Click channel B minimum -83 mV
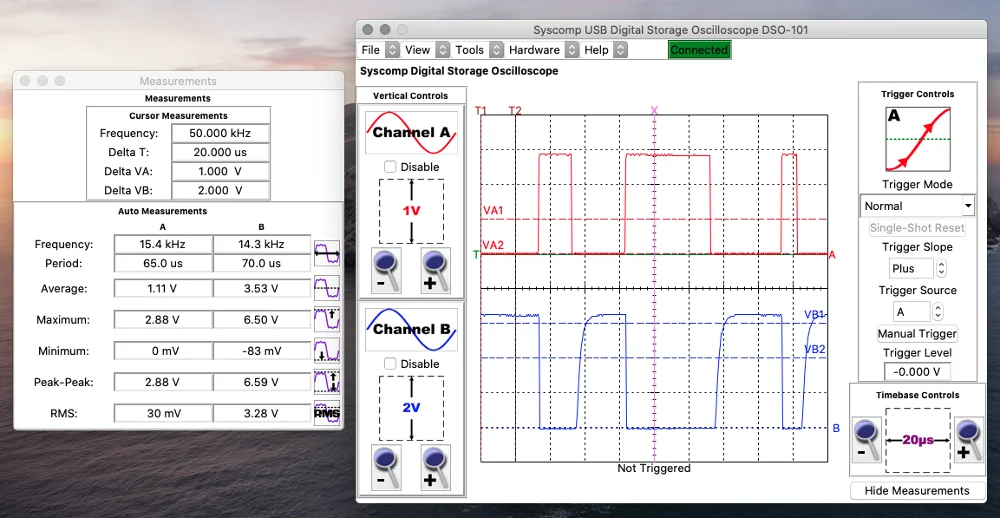Image resolution: width=1000 pixels, height=518 pixels. pyautogui.click(x=261, y=351)
